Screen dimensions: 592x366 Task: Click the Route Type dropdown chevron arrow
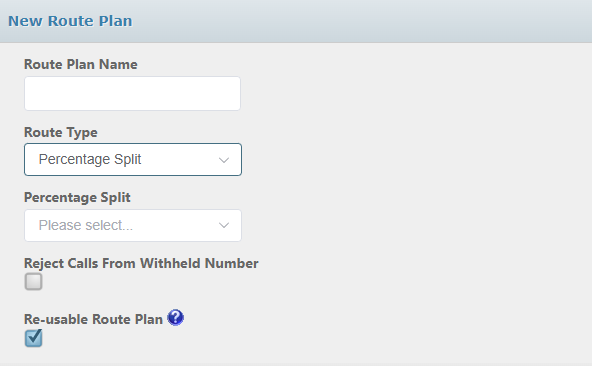coord(224,160)
